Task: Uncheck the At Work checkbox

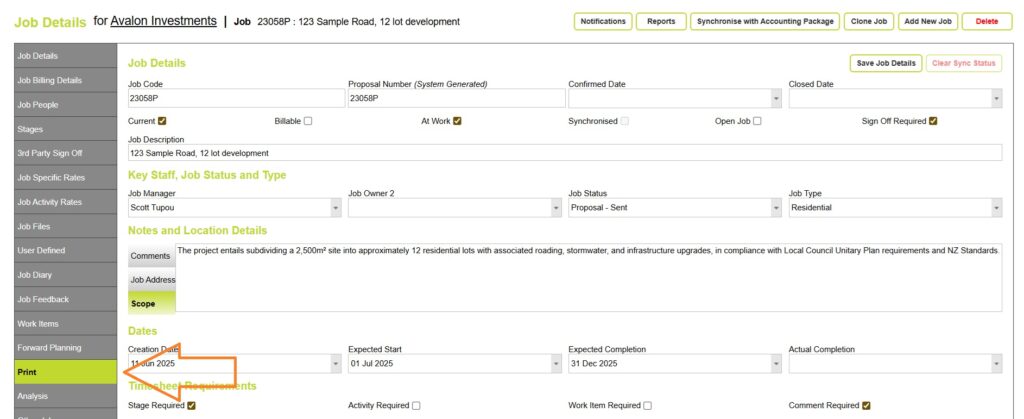Action: [457, 121]
